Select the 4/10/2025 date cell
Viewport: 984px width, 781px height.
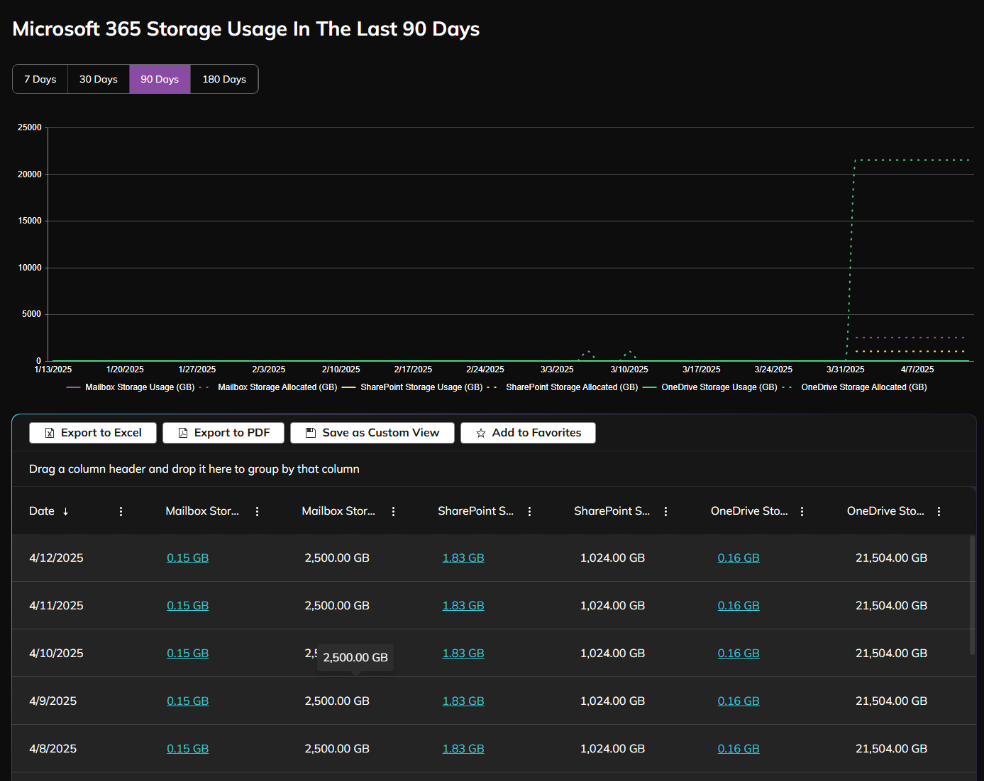(56, 653)
